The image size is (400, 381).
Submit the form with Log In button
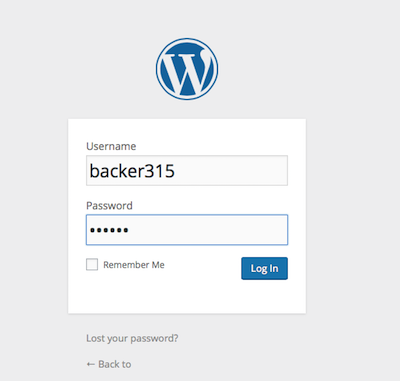point(264,268)
